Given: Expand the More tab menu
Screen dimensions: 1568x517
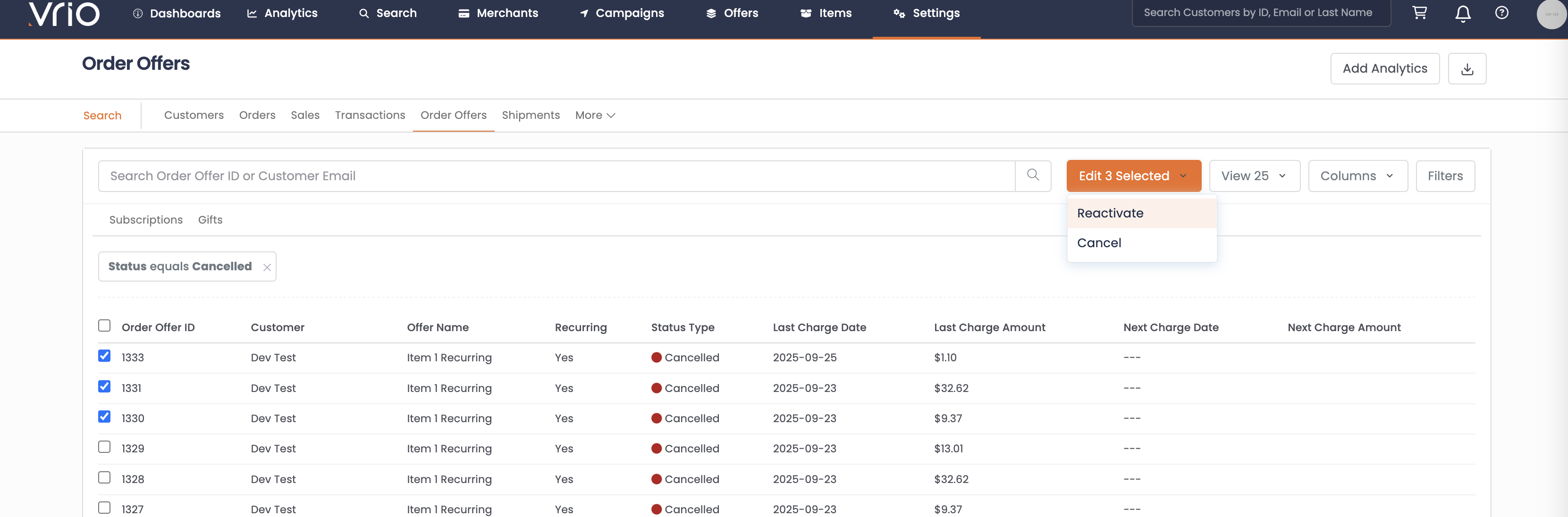Looking at the screenshot, I should 595,115.
